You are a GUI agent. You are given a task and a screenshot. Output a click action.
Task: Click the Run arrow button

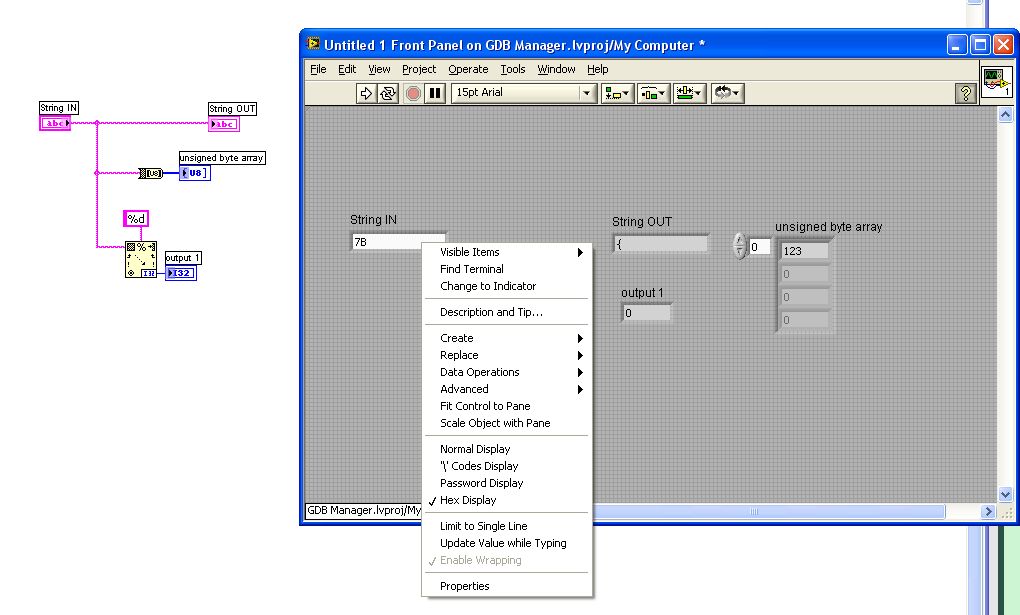[x=366, y=93]
